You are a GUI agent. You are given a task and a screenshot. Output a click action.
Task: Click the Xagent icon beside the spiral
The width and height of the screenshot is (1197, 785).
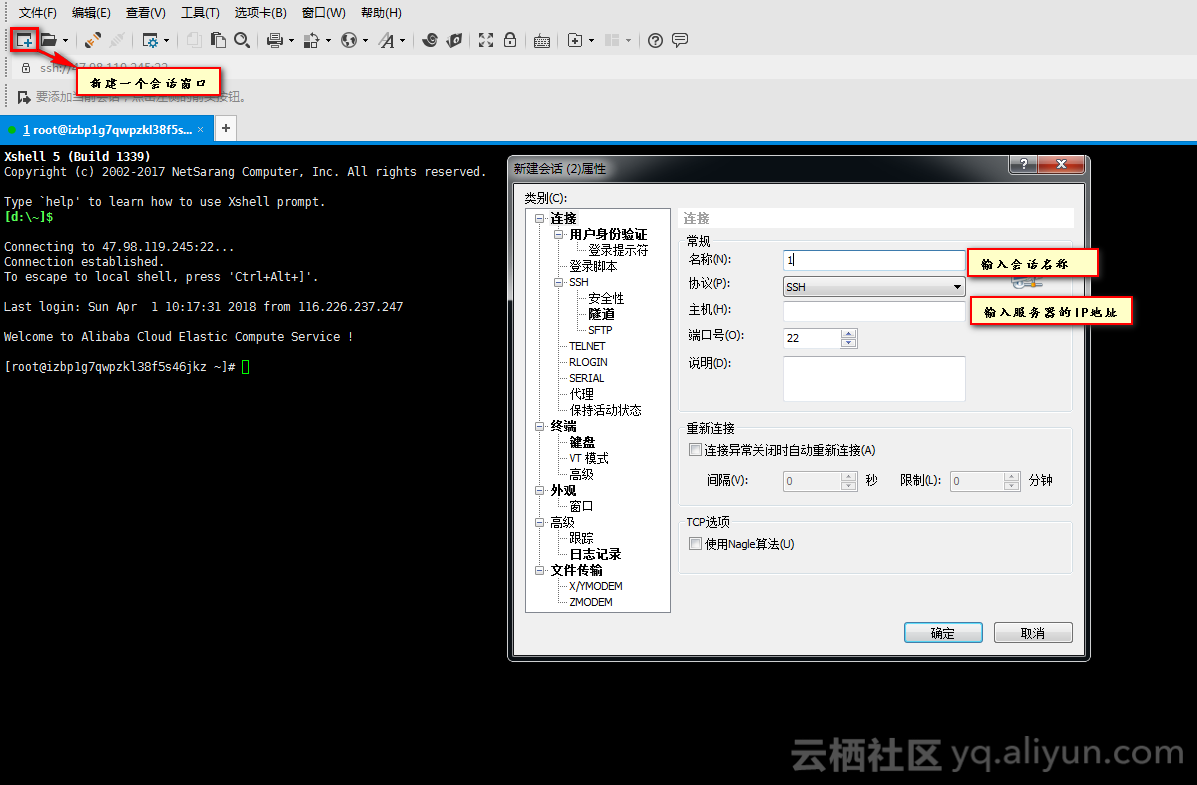pyautogui.click(x=454, y=40)
